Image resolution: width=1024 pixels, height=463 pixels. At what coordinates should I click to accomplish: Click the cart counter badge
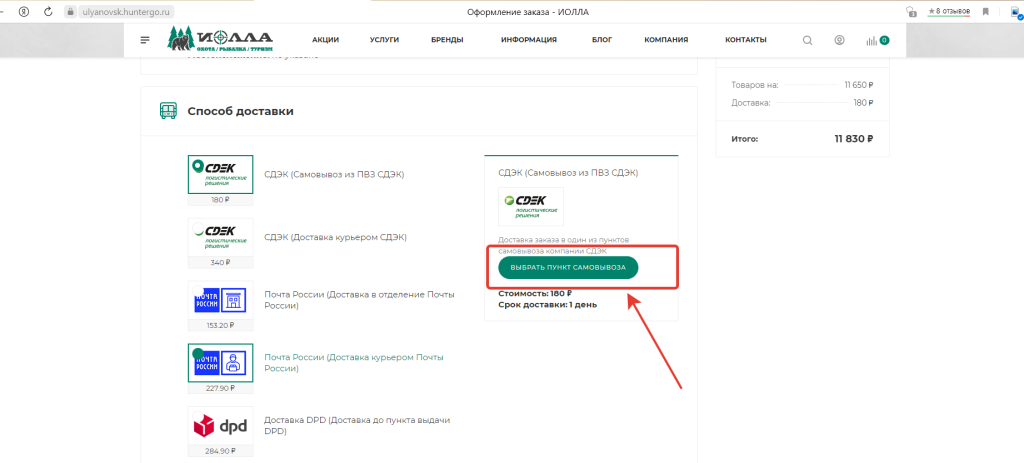coord(884,40)
